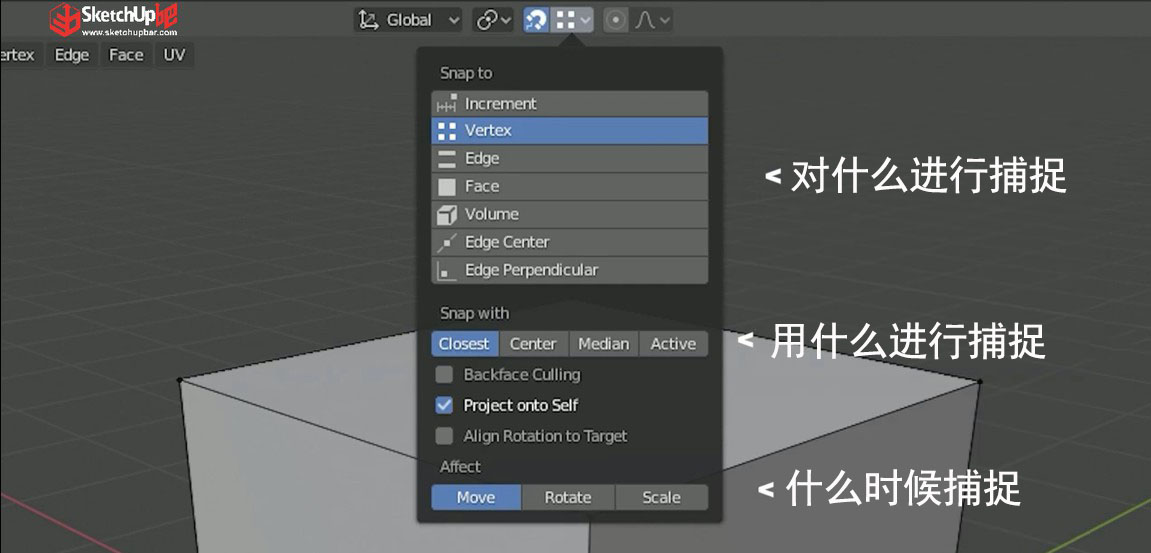Uncheck Project onto Self
The width and height of the screenshot is (1151, 553).
pos(444,405)
